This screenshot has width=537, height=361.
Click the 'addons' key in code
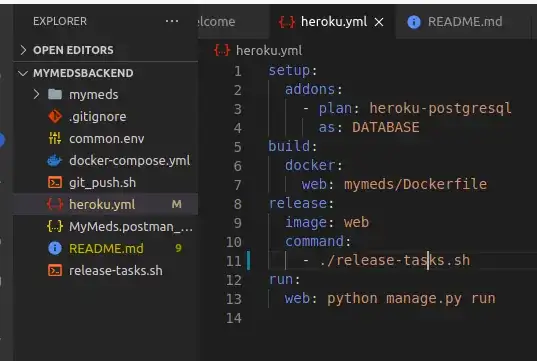click(310, 89)
